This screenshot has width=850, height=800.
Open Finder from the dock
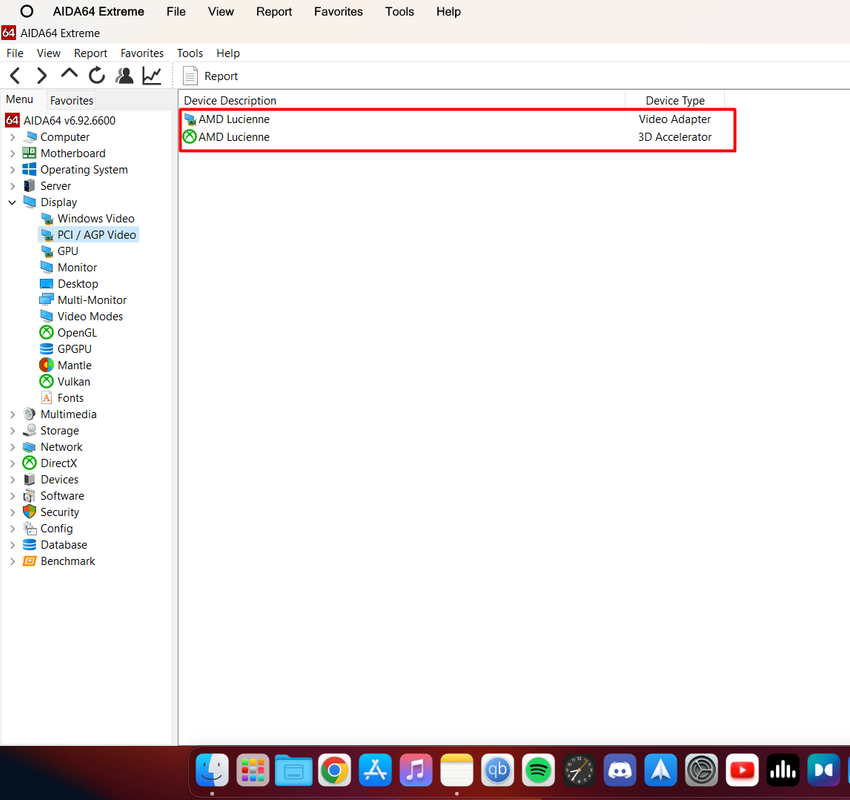point(212,770)
